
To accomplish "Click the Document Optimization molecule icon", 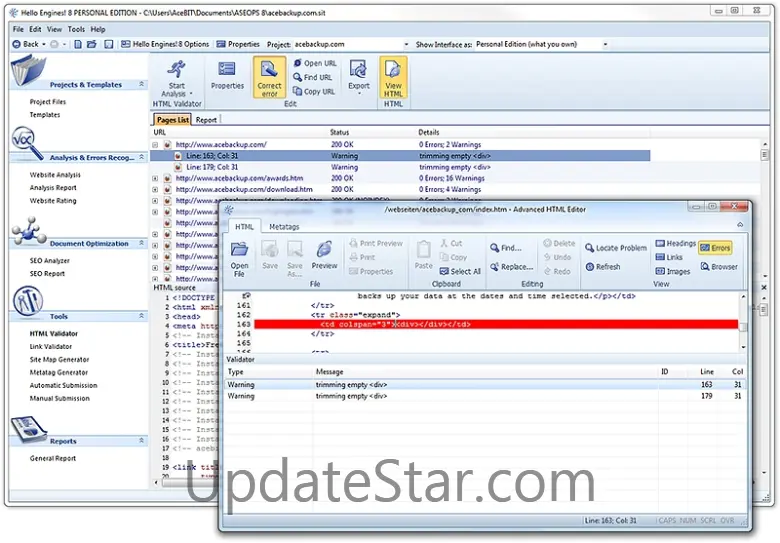I will (x=29, y=231).
